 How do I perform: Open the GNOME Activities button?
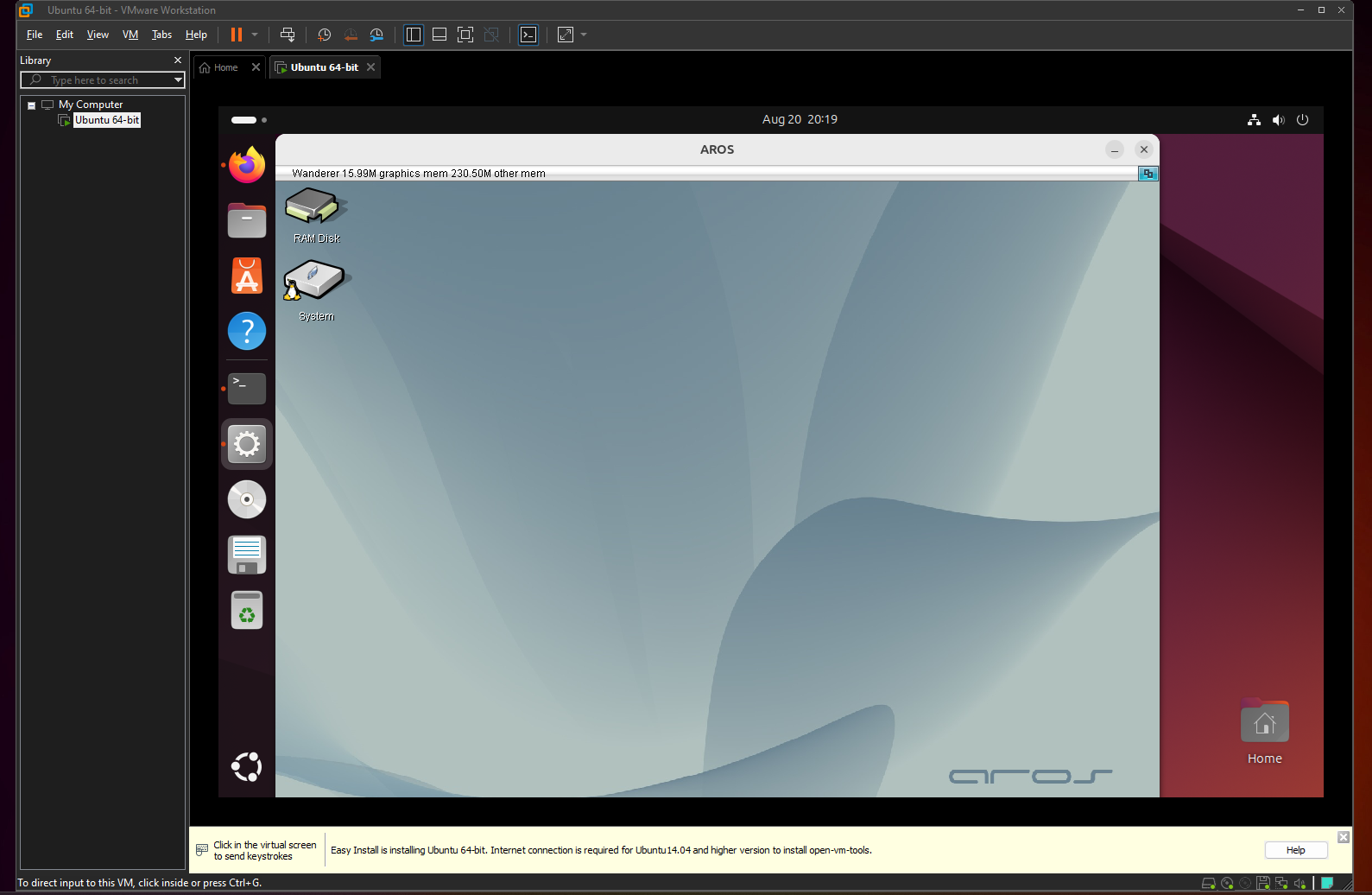tap(249, 120)
